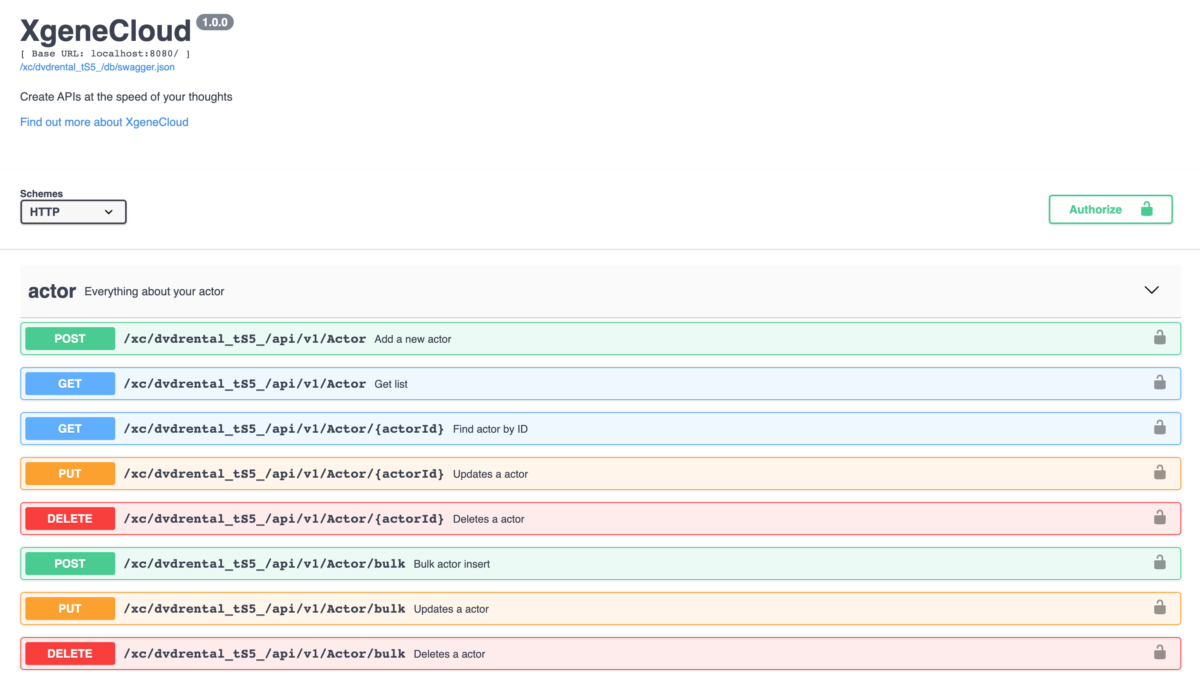Expand the PUT /Actor/bulk operation
This screenshot has width=1200, height=674.
600,608
